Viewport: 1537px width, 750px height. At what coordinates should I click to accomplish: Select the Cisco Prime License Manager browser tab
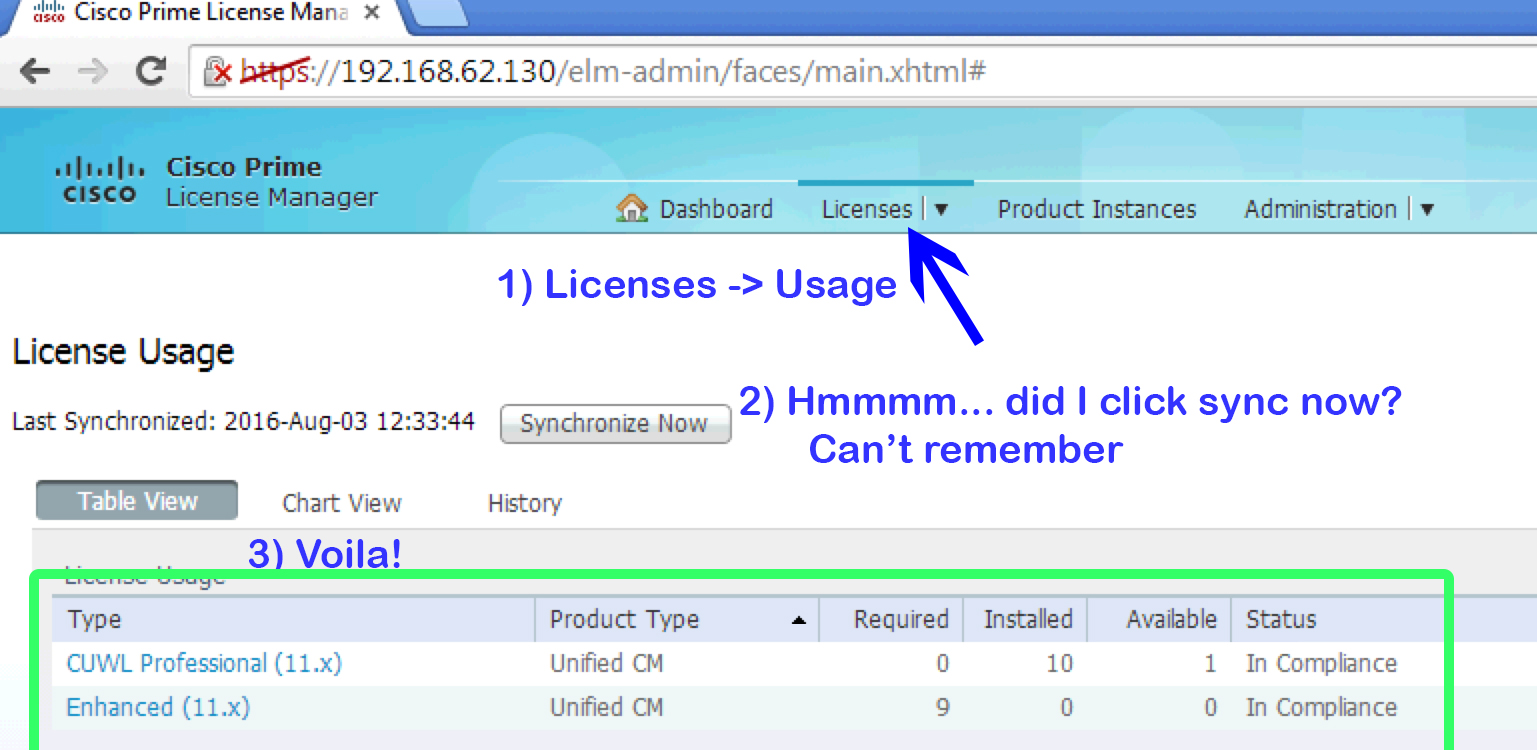coord(205,13)
